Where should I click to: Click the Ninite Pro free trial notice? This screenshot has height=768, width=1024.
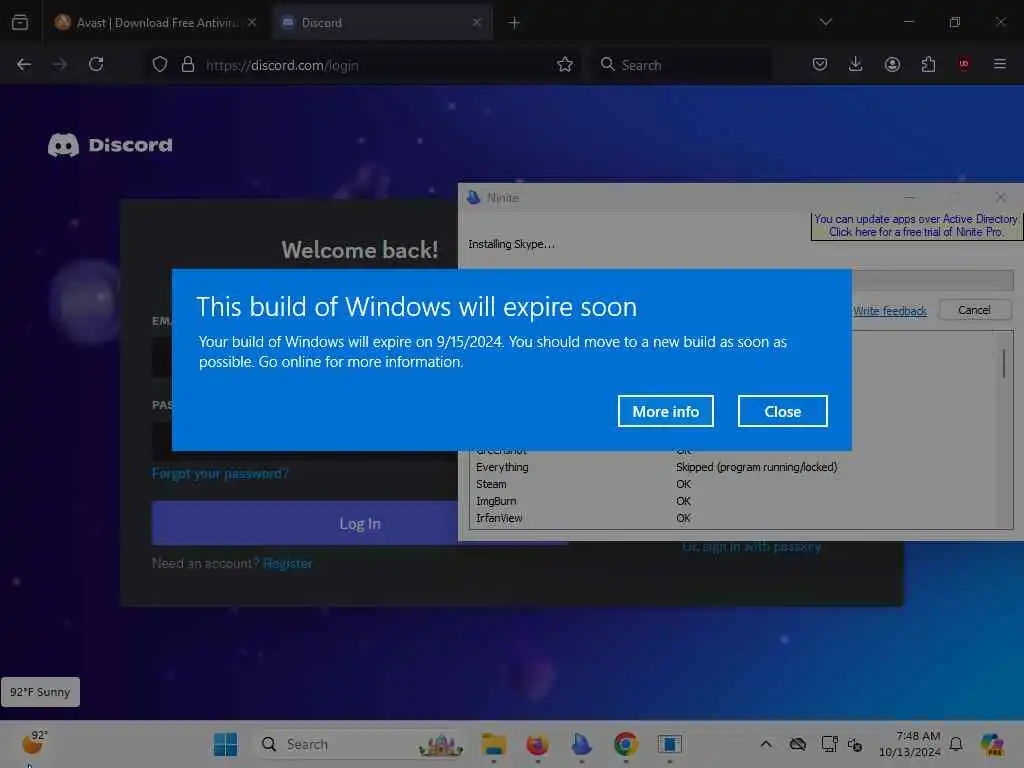coord(916,225)
